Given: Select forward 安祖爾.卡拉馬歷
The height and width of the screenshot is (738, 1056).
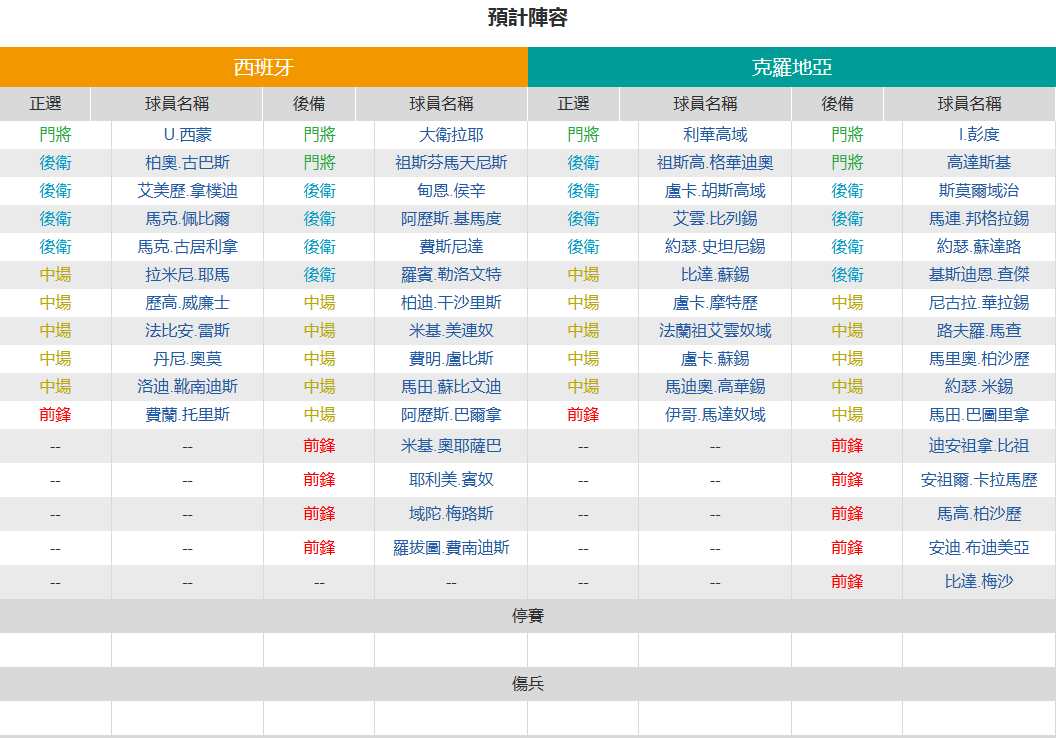Looking at the screenshot, I should (979, 480).
